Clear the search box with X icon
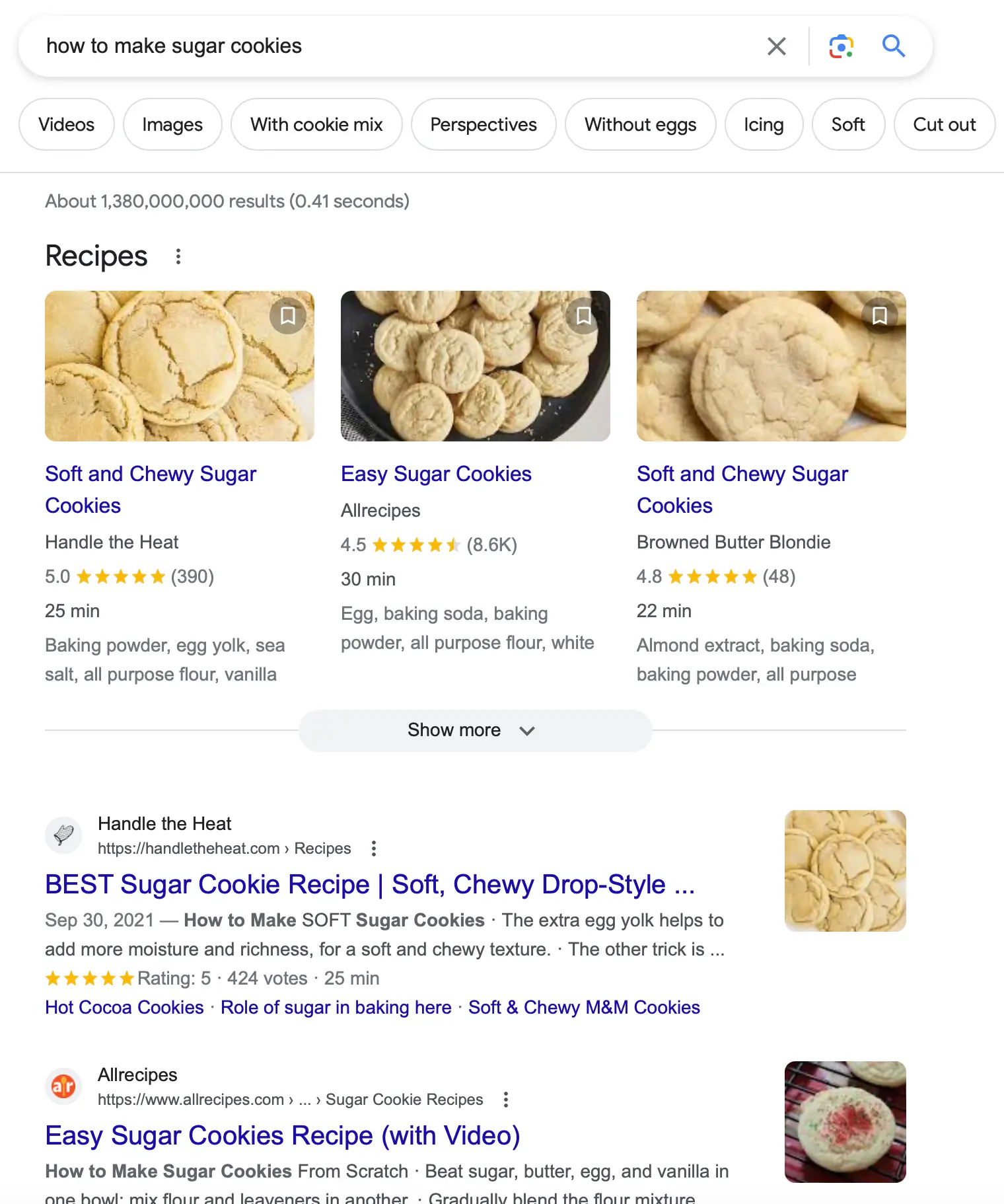 [x=777, y=46]
